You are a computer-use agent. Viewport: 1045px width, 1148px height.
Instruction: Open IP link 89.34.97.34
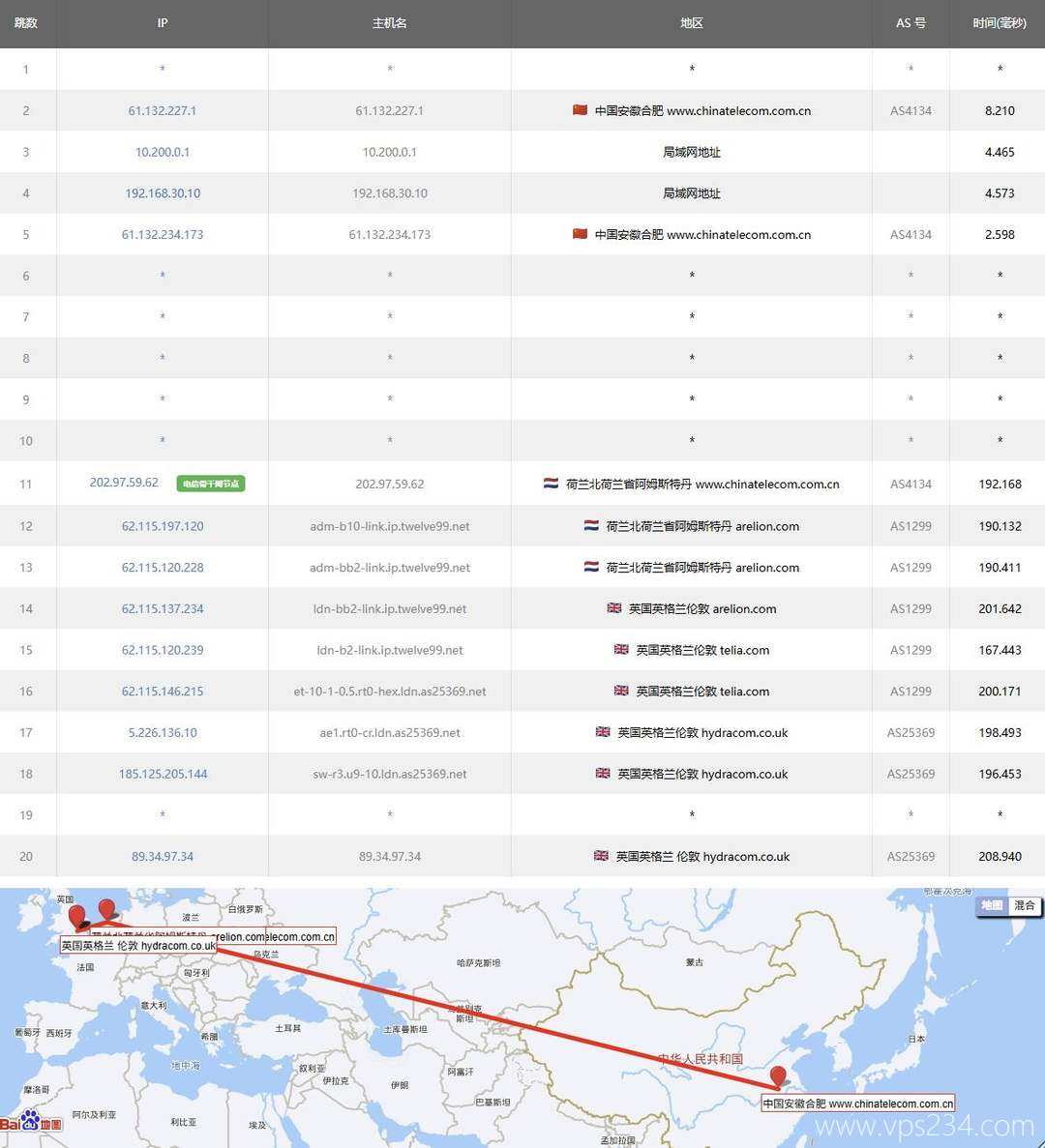[163, 856]
